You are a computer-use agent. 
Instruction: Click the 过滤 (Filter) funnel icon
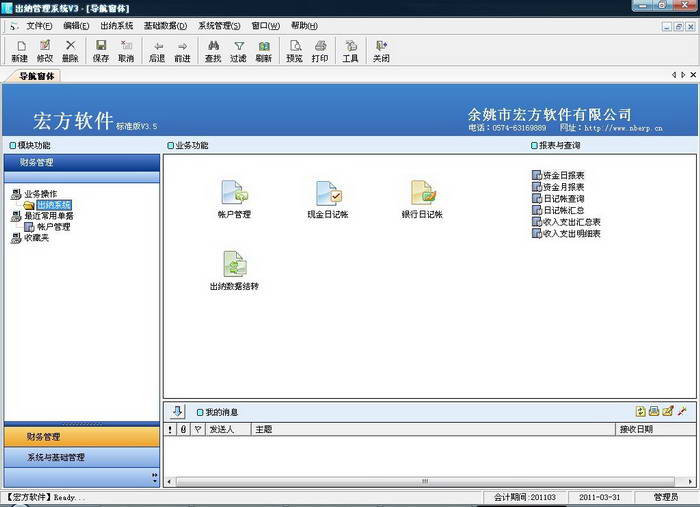(x=238, y=51)
